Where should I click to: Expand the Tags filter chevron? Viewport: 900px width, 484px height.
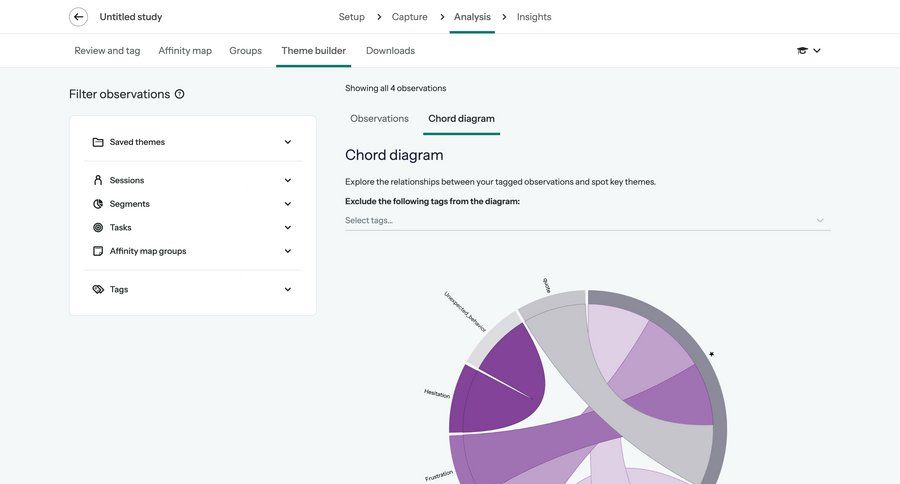(x=288, y=290)
